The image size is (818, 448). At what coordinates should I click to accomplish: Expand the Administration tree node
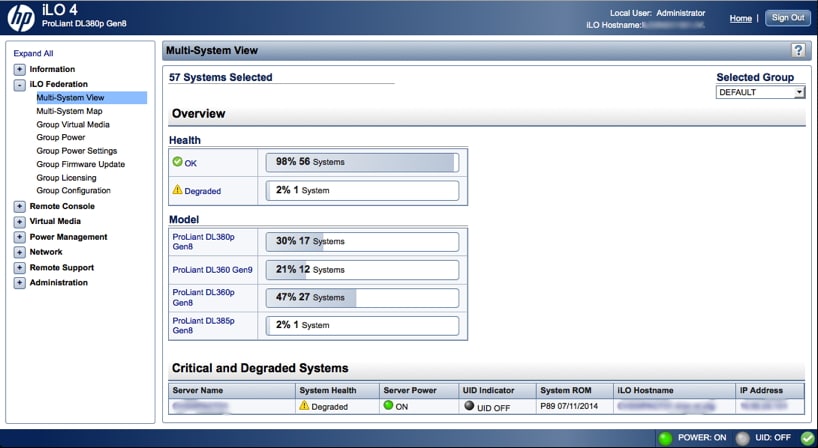(x=19, y=283)
